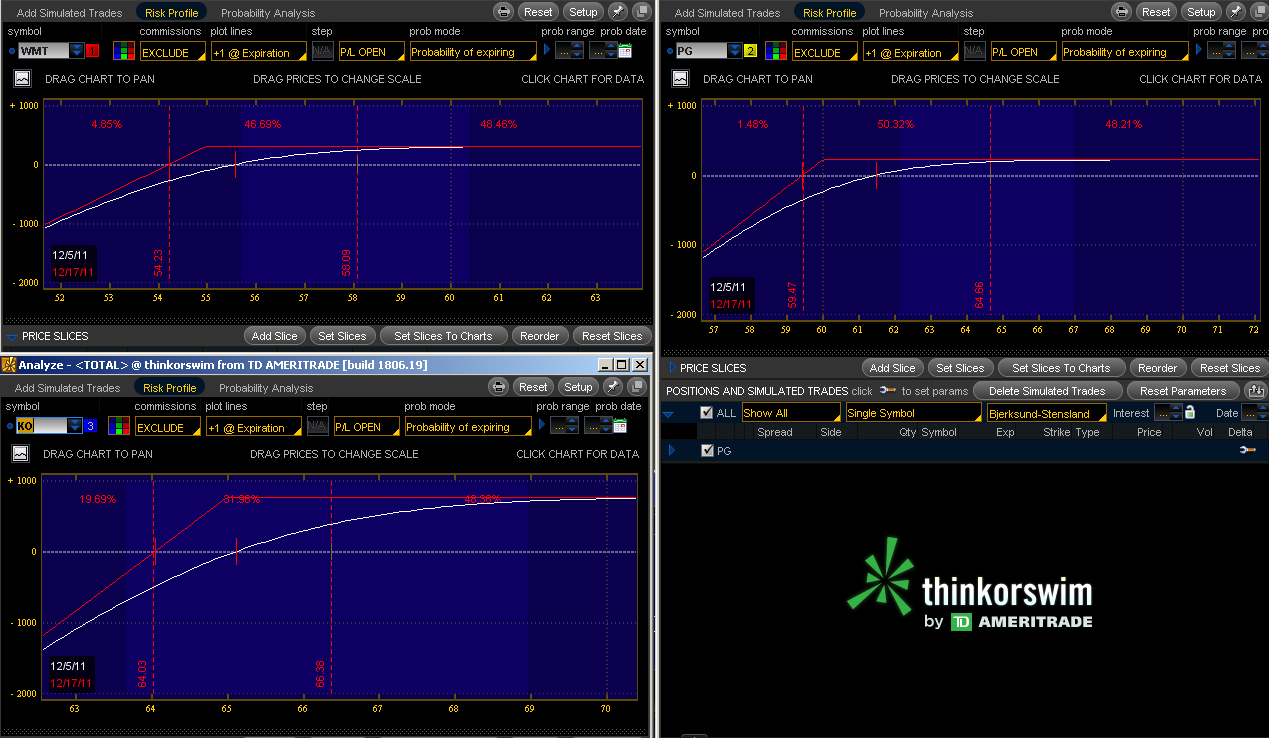Click the N/A step box in WMT panel
The height and width of the screenshot is (738, 1269).
tap(323, 52)
